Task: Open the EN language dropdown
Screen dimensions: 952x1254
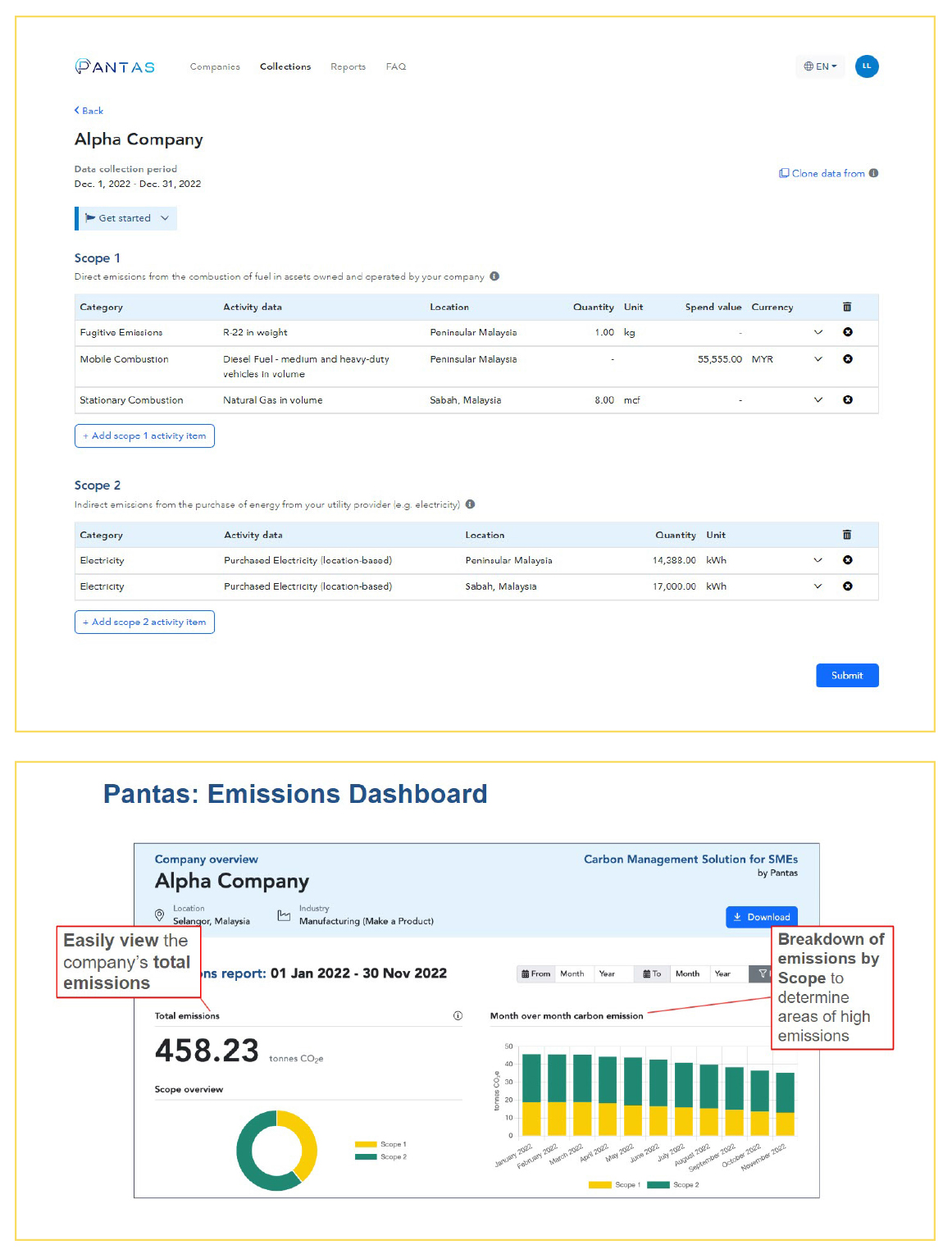Action: coord(820,66)
